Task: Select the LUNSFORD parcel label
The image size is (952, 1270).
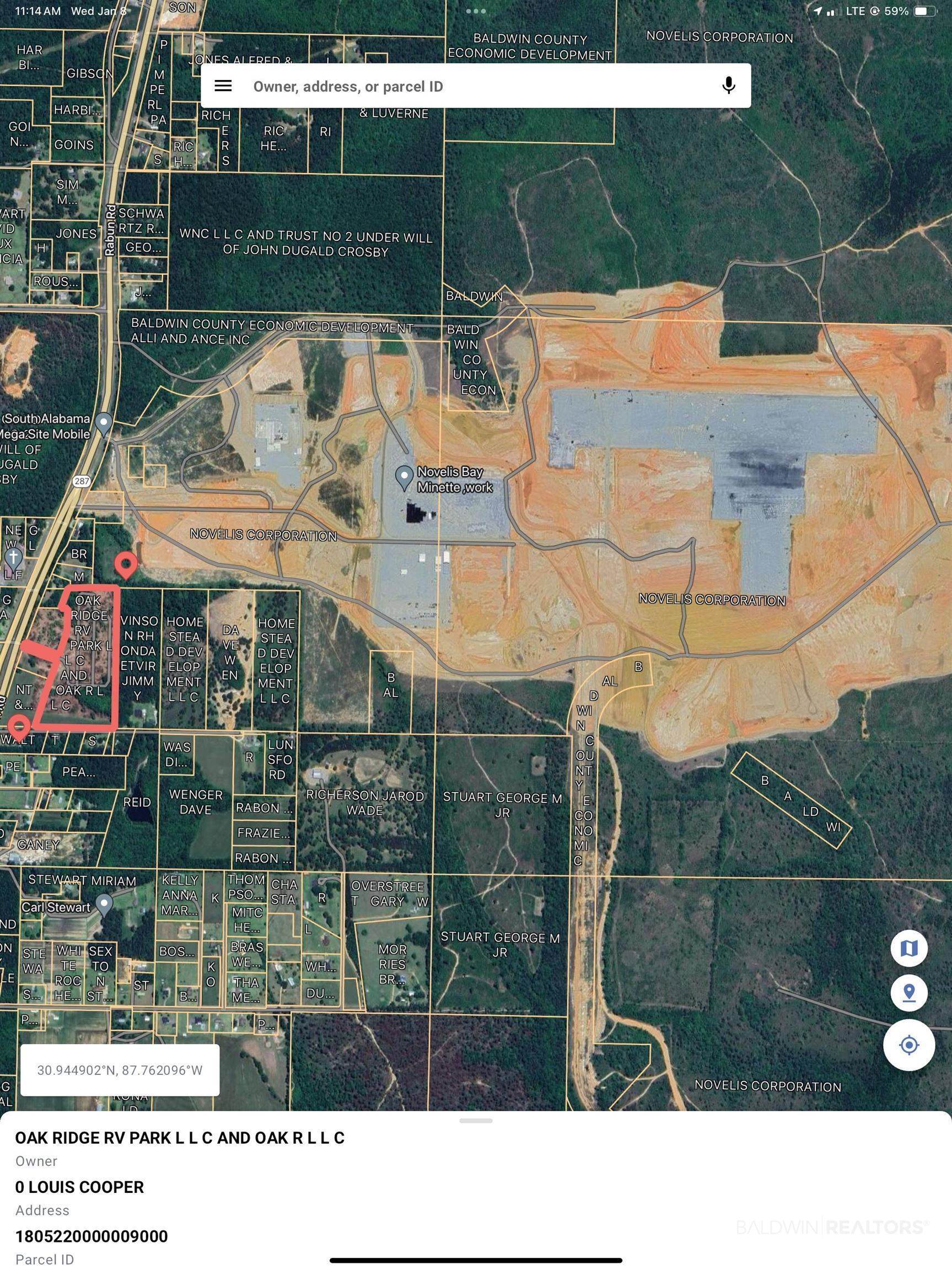Action: point(280,760)
